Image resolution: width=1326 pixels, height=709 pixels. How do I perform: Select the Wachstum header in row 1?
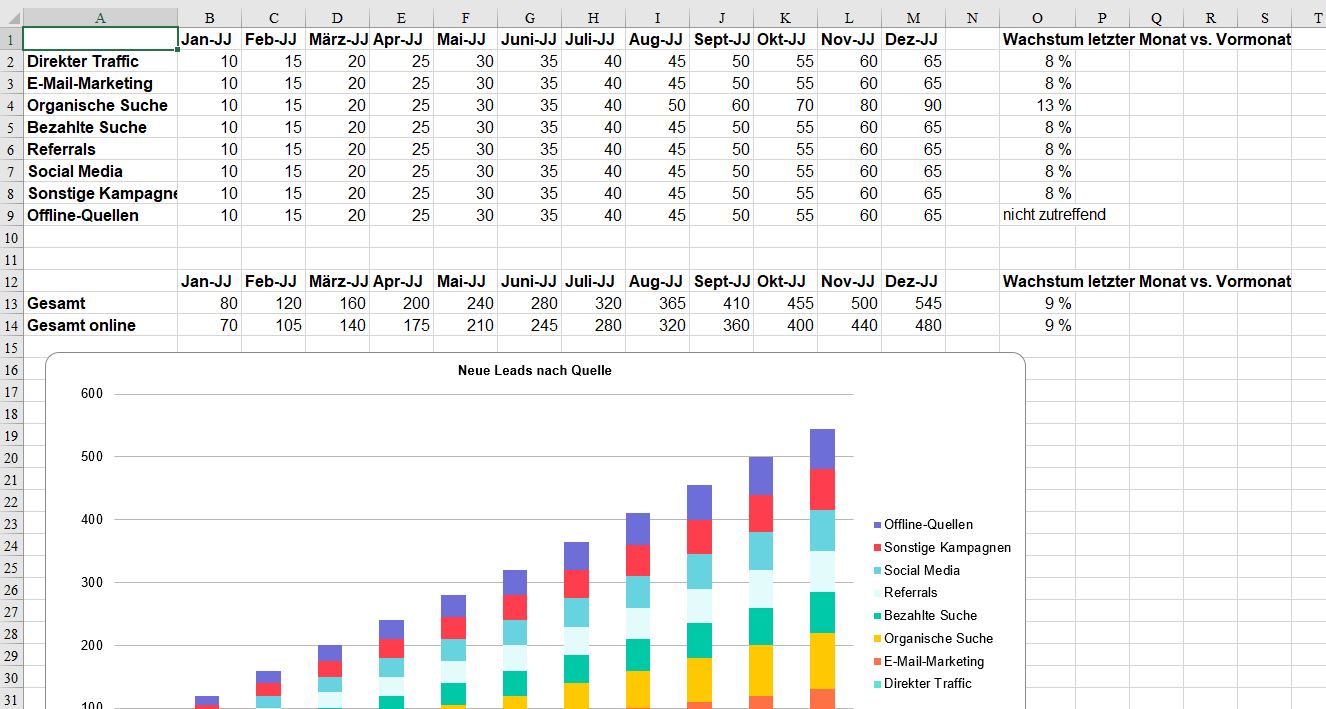click(1147, 39)
